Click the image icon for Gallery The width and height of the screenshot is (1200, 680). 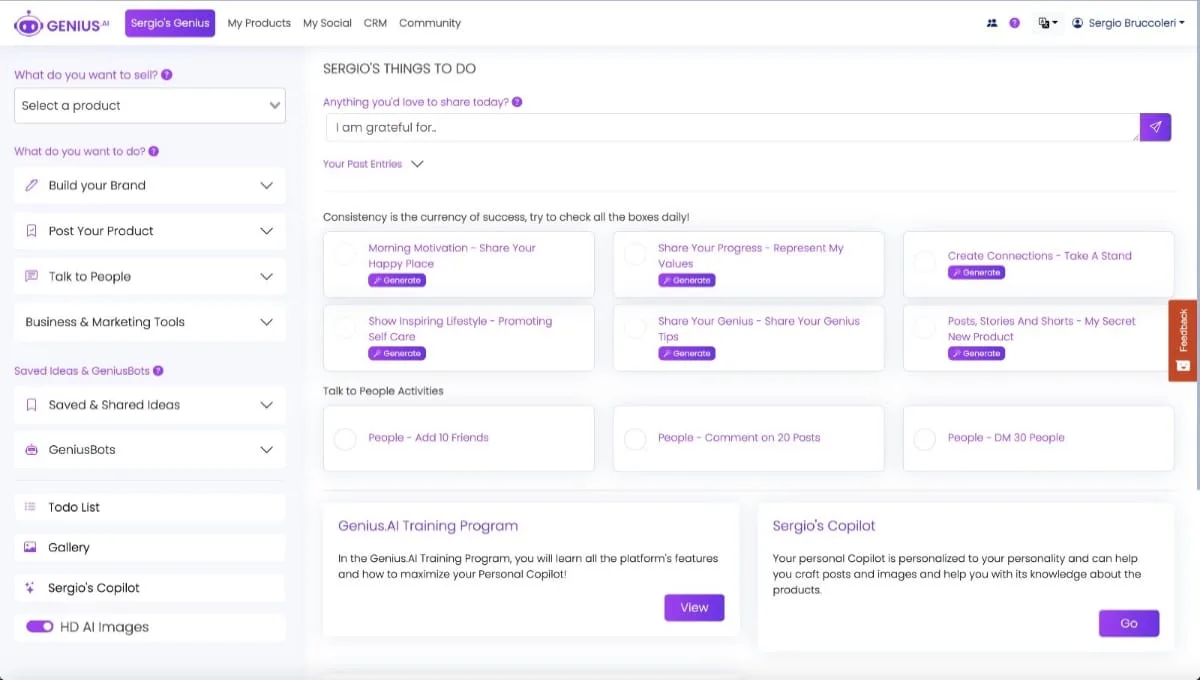(x=30, y=547)
